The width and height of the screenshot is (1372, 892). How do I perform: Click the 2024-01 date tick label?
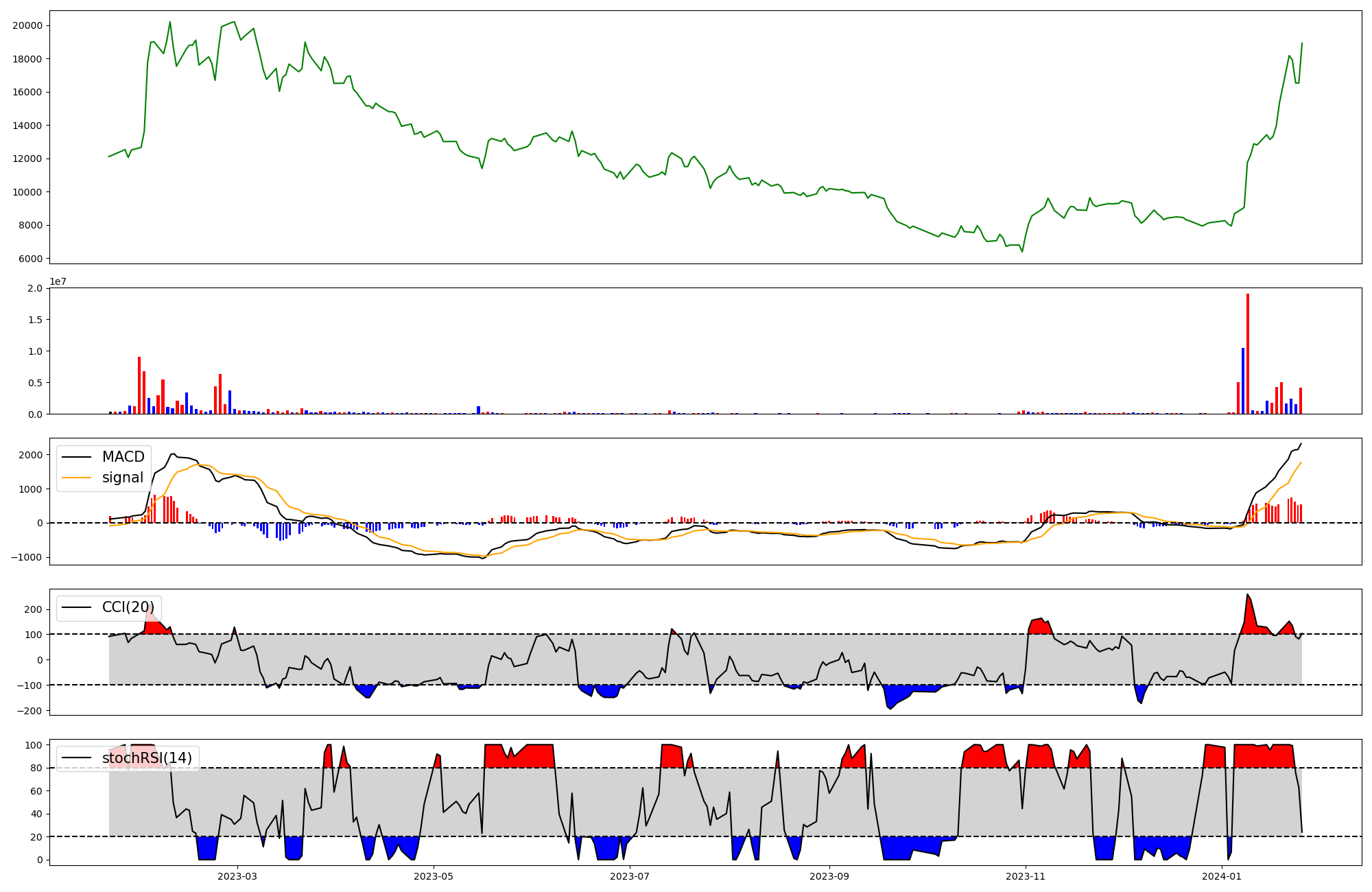pyautogui.click(x=1222, y=876)
